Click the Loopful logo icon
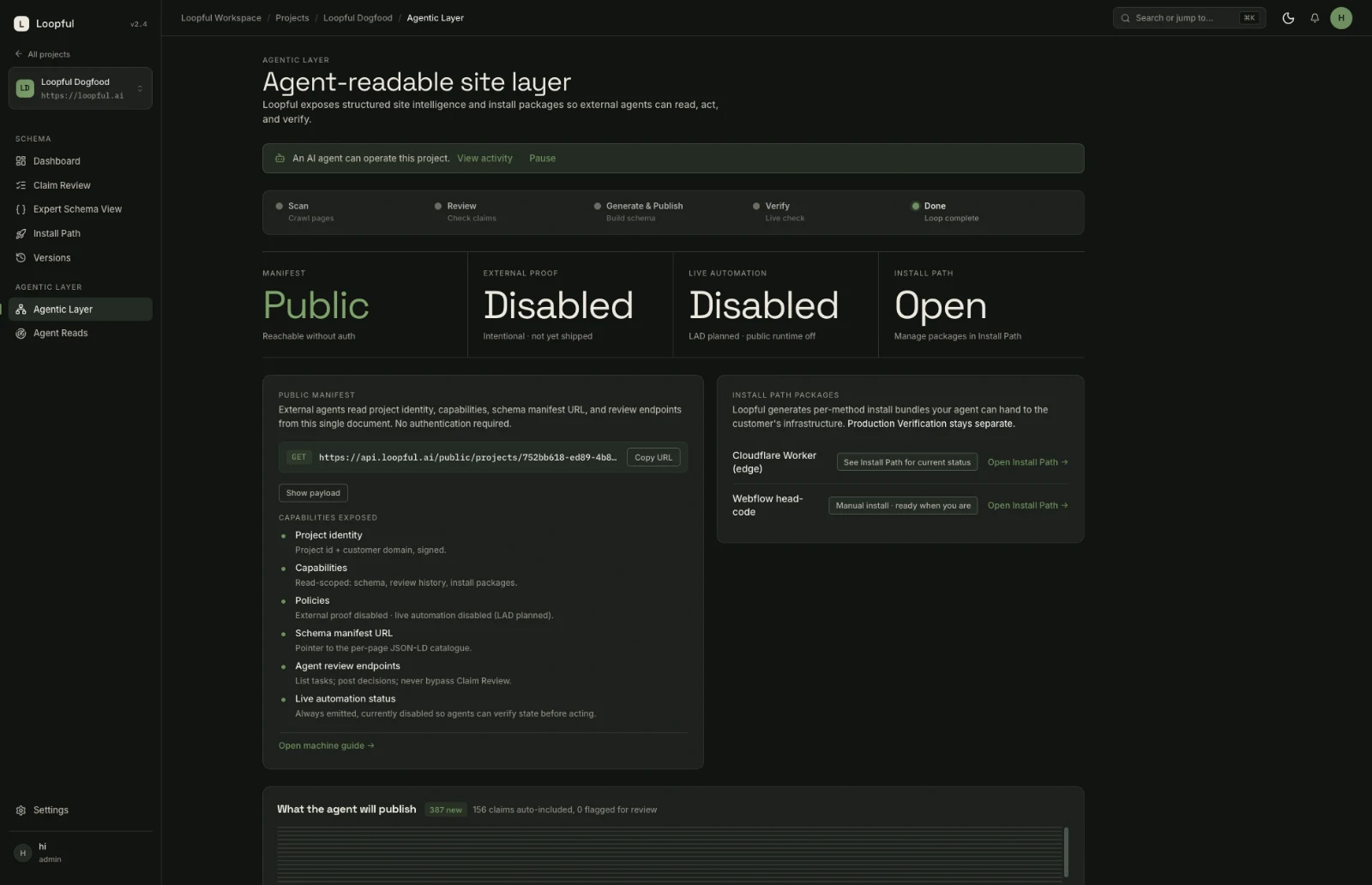 [x=21, y=24]
